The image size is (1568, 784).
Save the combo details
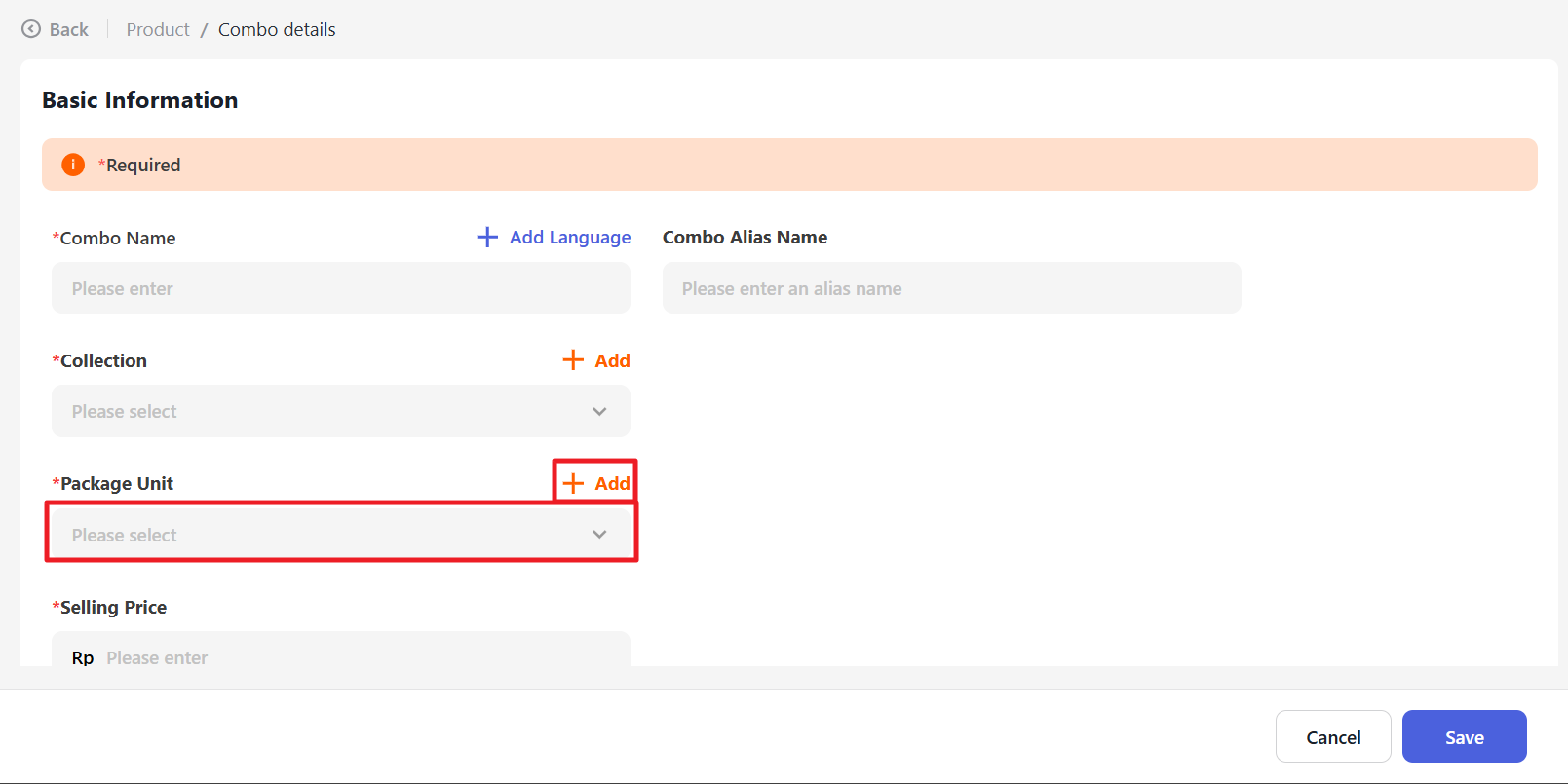click(1464, 736)
